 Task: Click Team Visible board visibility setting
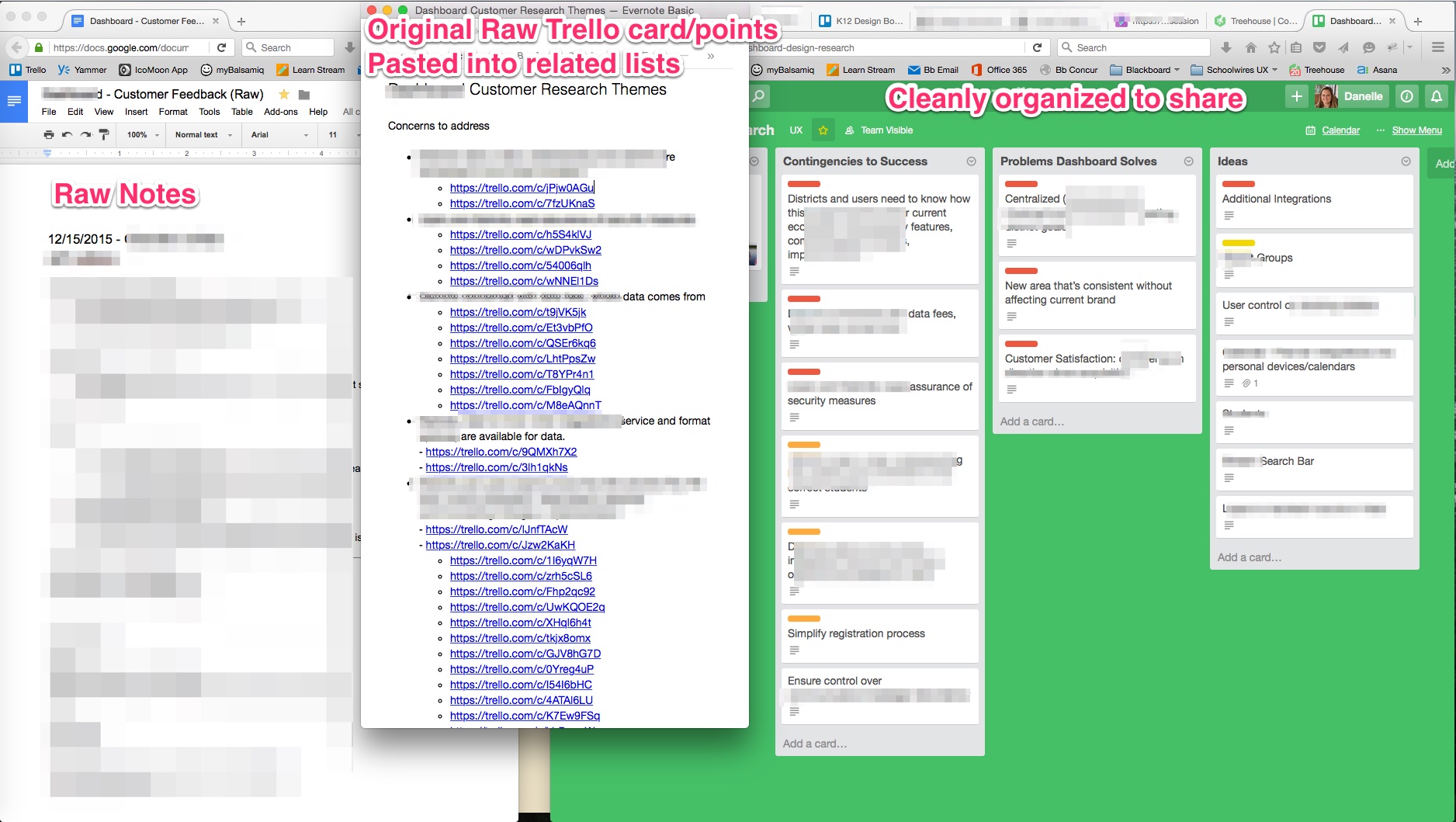[879, 130]
